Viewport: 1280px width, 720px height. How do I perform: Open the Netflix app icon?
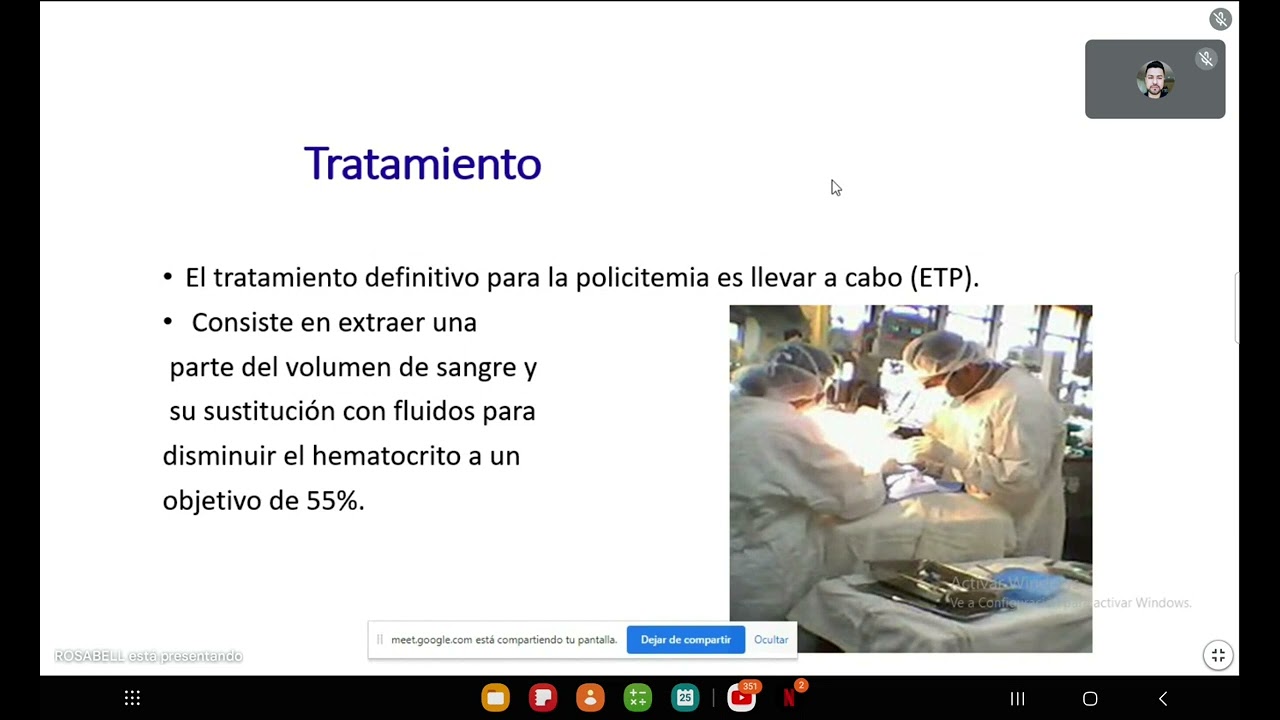(x=790, y=697)
